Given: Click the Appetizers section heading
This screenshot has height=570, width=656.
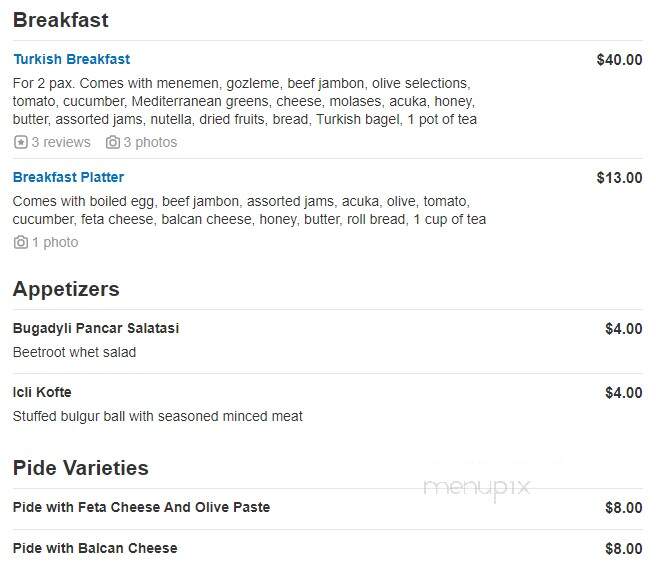Looking at the screenshot, I should point(66,289).
